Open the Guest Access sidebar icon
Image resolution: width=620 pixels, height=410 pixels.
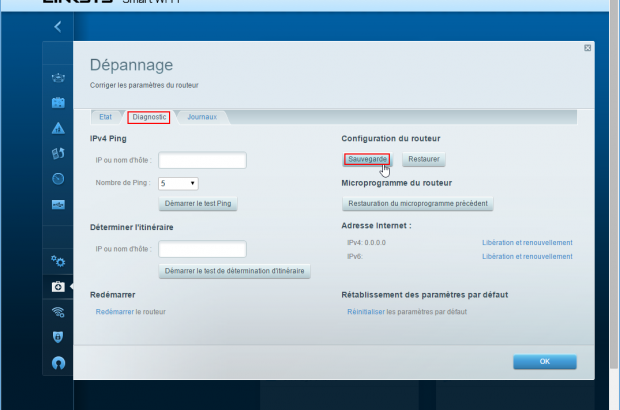(x=58, y=102)
